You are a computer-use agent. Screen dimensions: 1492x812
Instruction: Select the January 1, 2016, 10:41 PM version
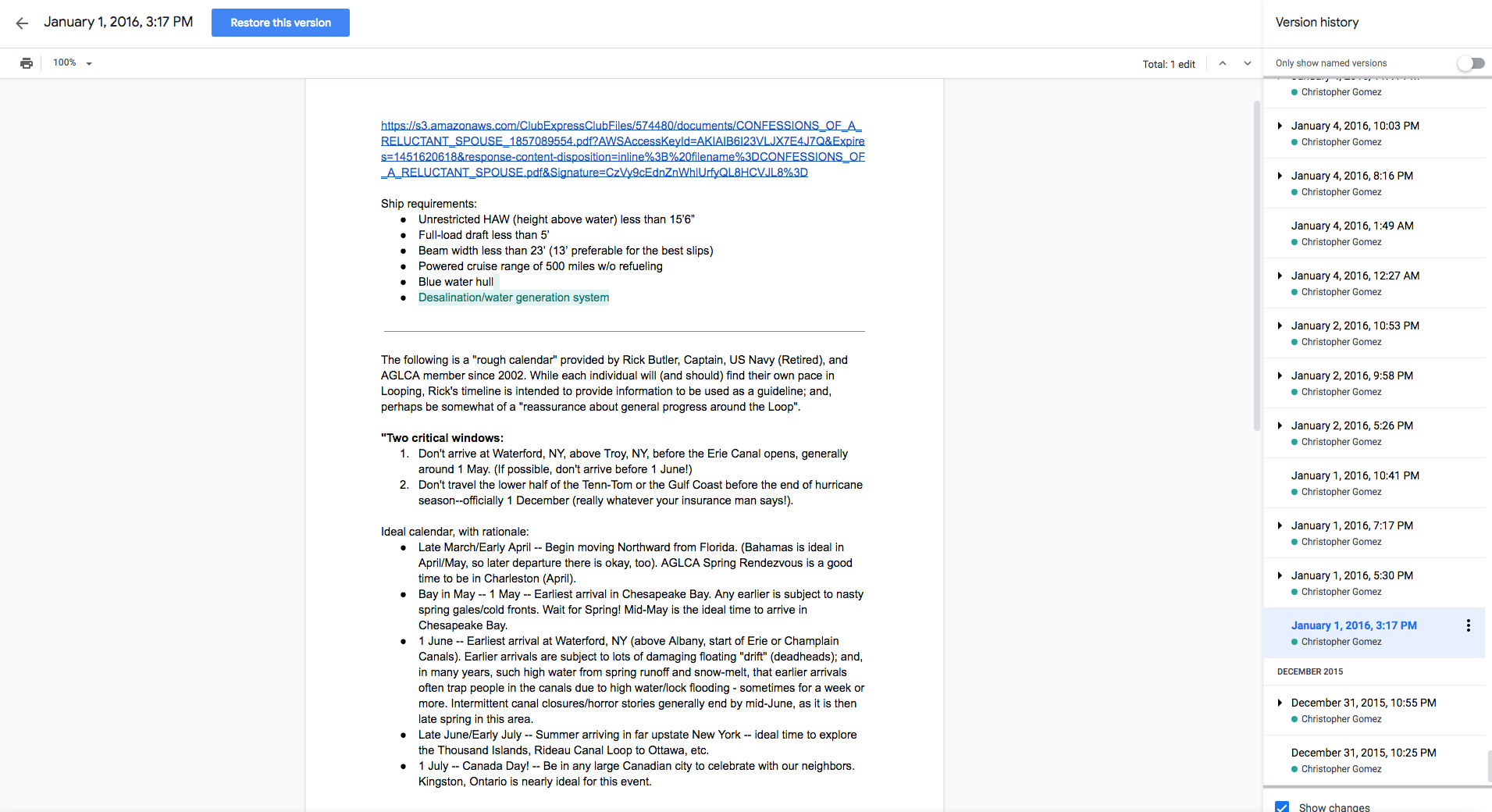point(1374,483)
